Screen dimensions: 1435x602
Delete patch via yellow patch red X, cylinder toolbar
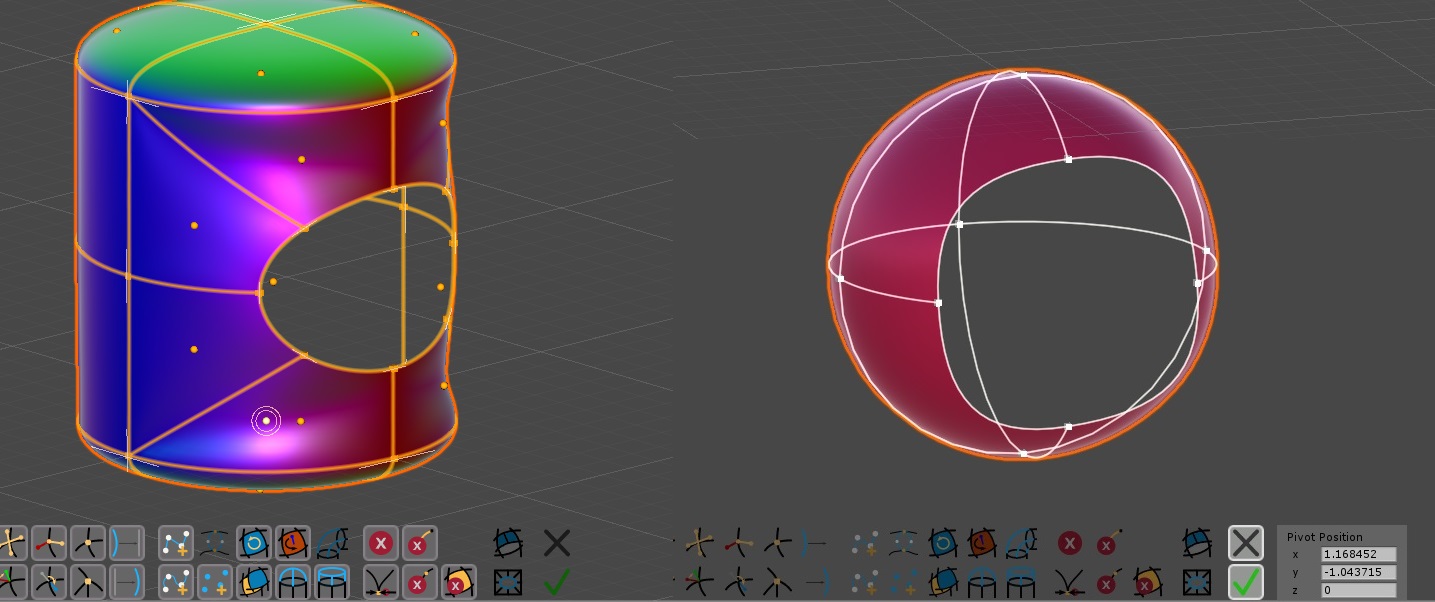pos(458,581)
